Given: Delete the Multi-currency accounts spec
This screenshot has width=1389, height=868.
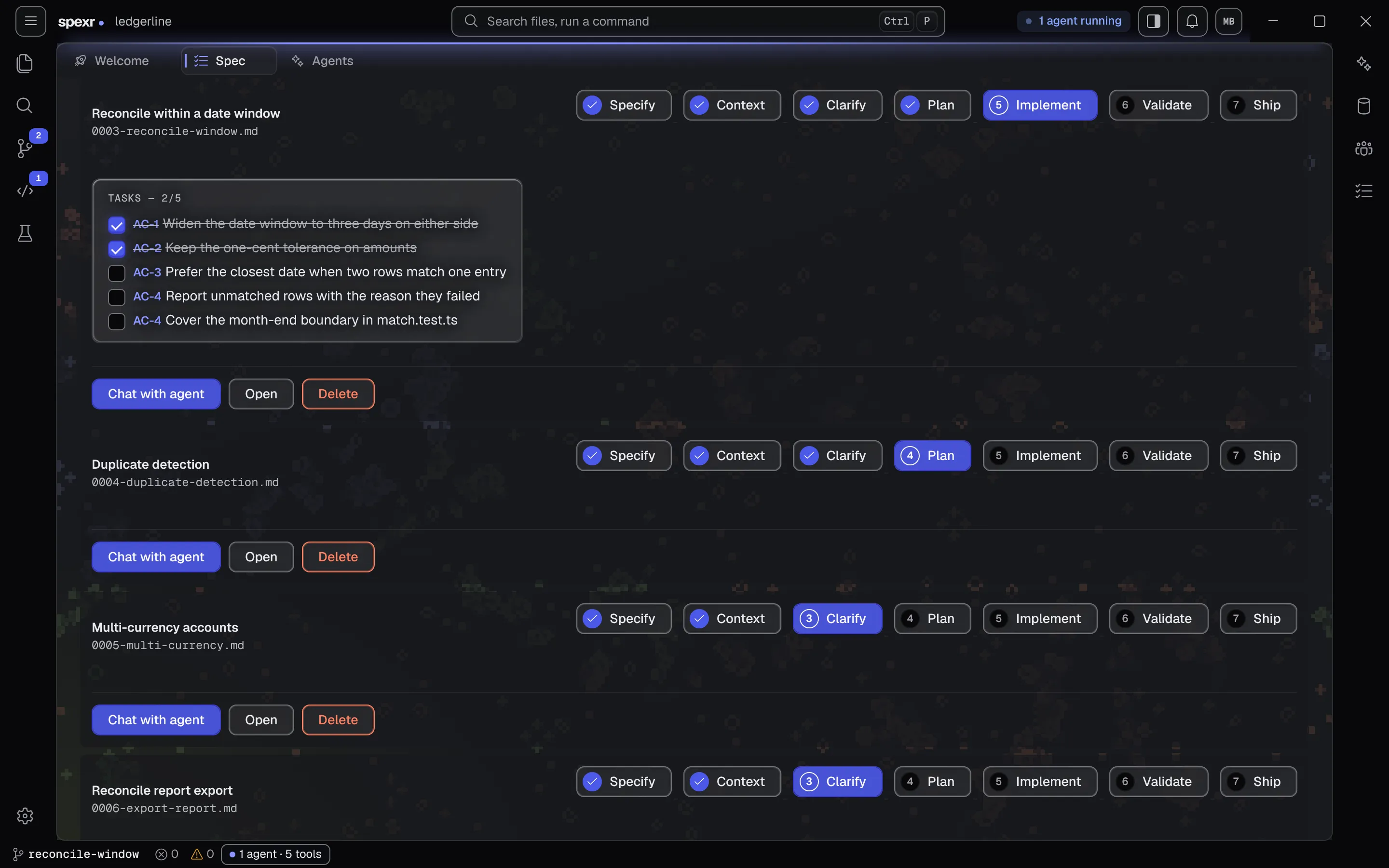Looking at the screenshot, I should (x=338, y=720).
